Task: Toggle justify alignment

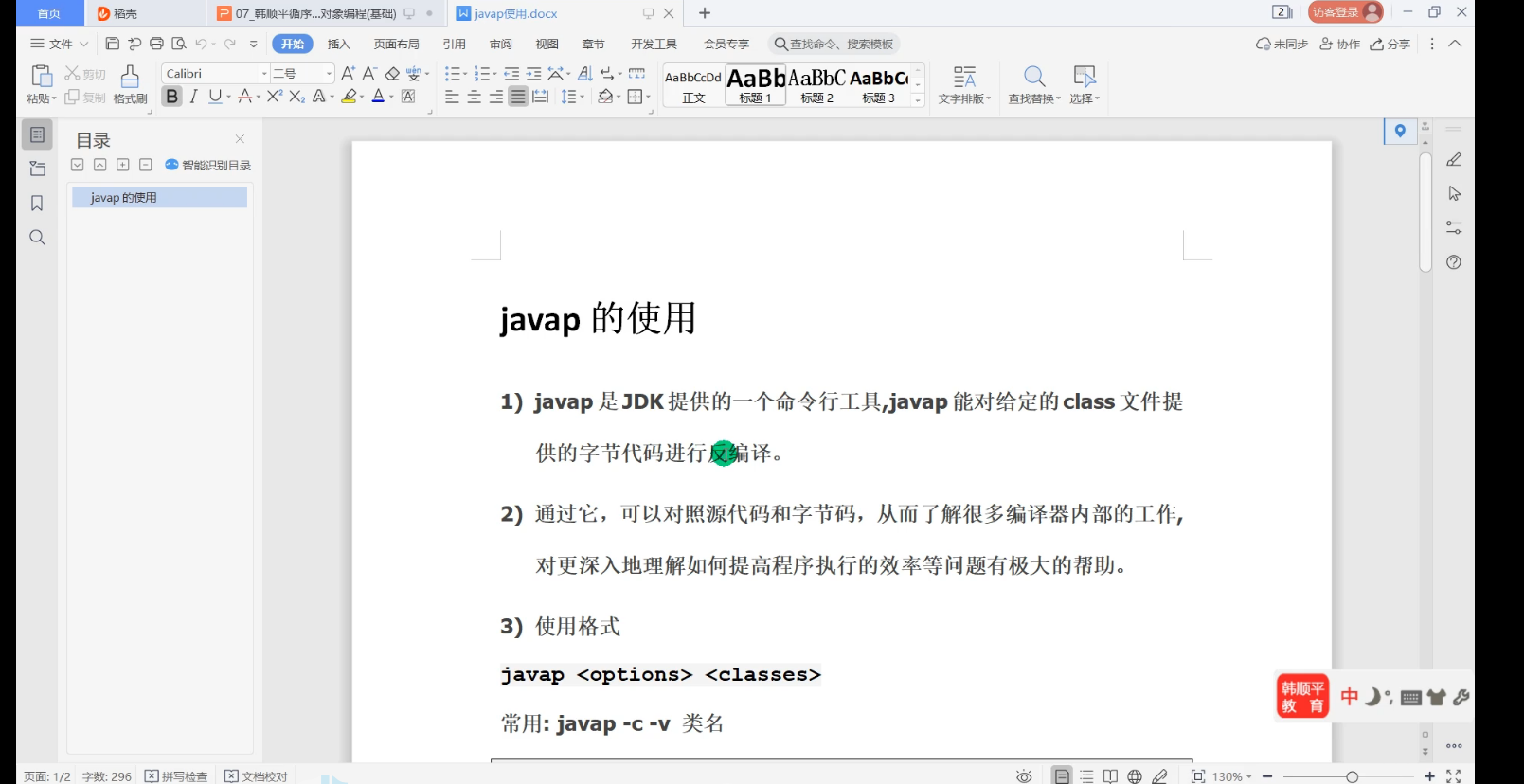Action: 518,96
